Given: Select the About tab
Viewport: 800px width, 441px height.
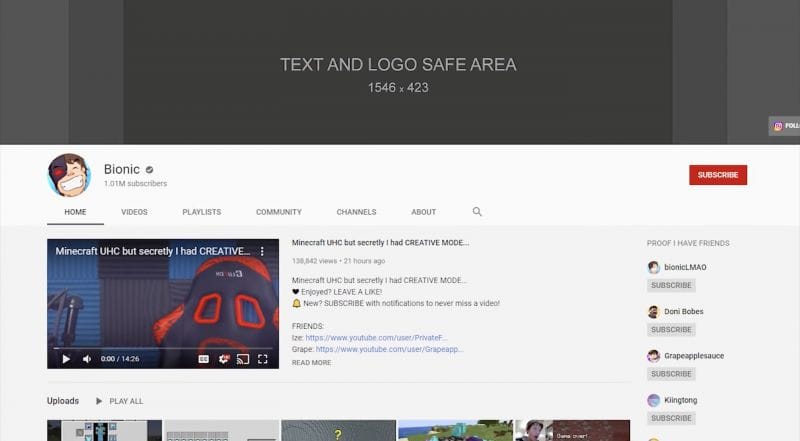Looking at the screenshot, I should [423, 212].
